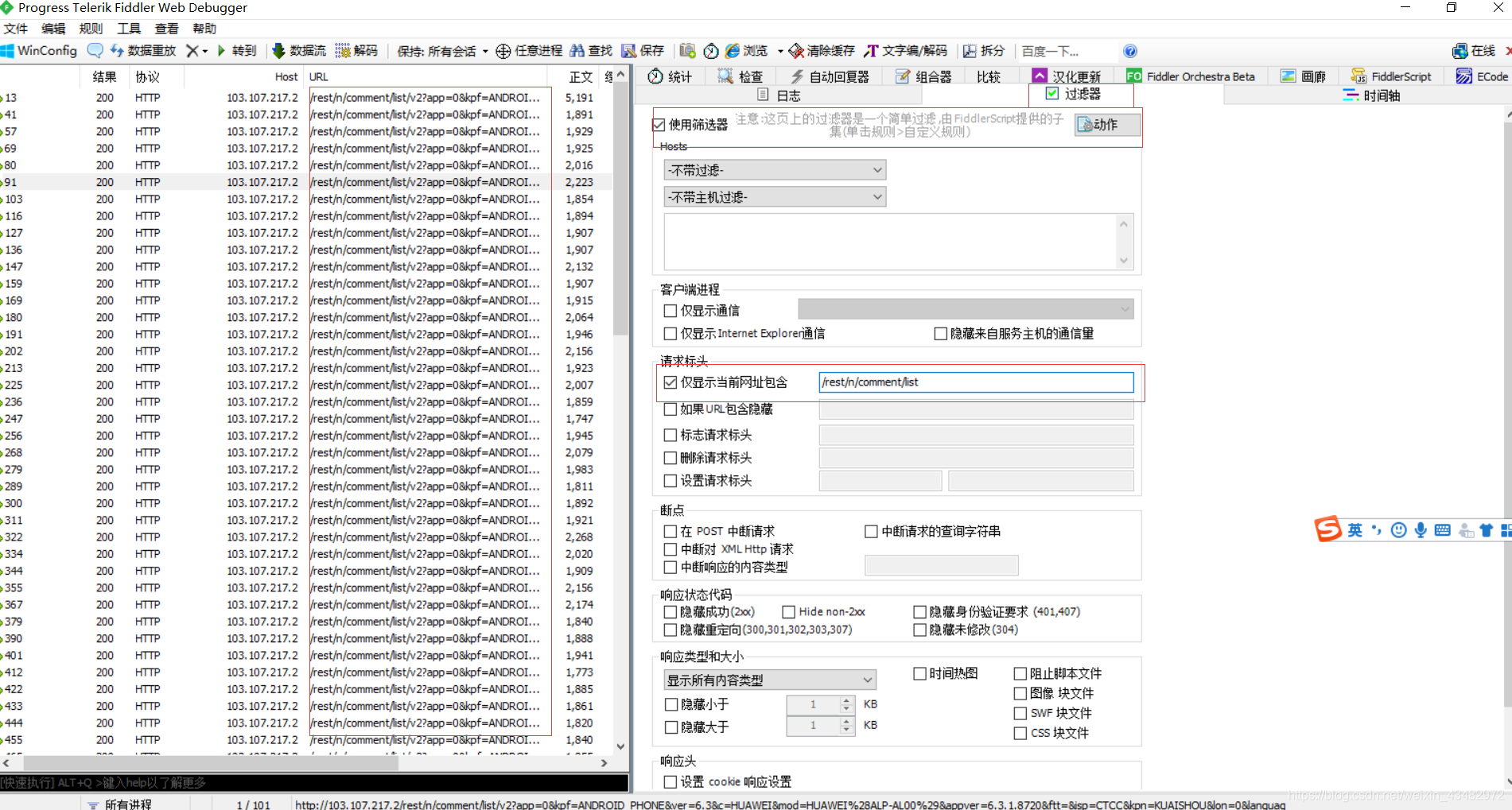
Task: Click the Sogou microphone voice input icon
Action: tap(1421, 530)
